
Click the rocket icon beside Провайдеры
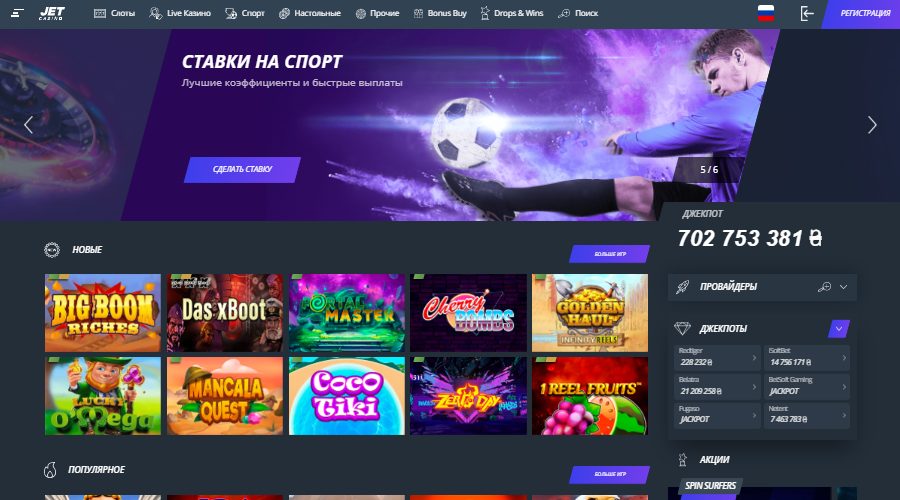pos(682,287)
